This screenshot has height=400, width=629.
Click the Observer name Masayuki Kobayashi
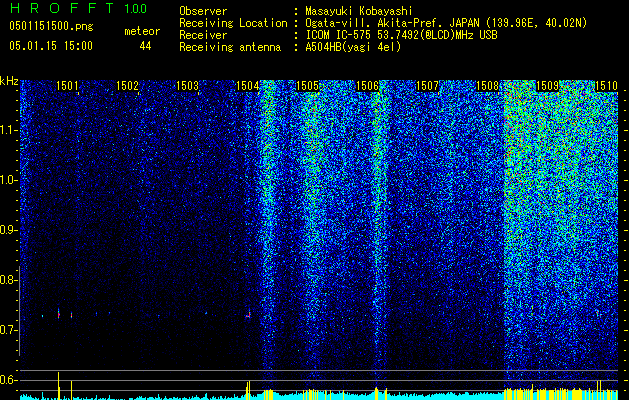pyautogui.click(x=358, y=12)
